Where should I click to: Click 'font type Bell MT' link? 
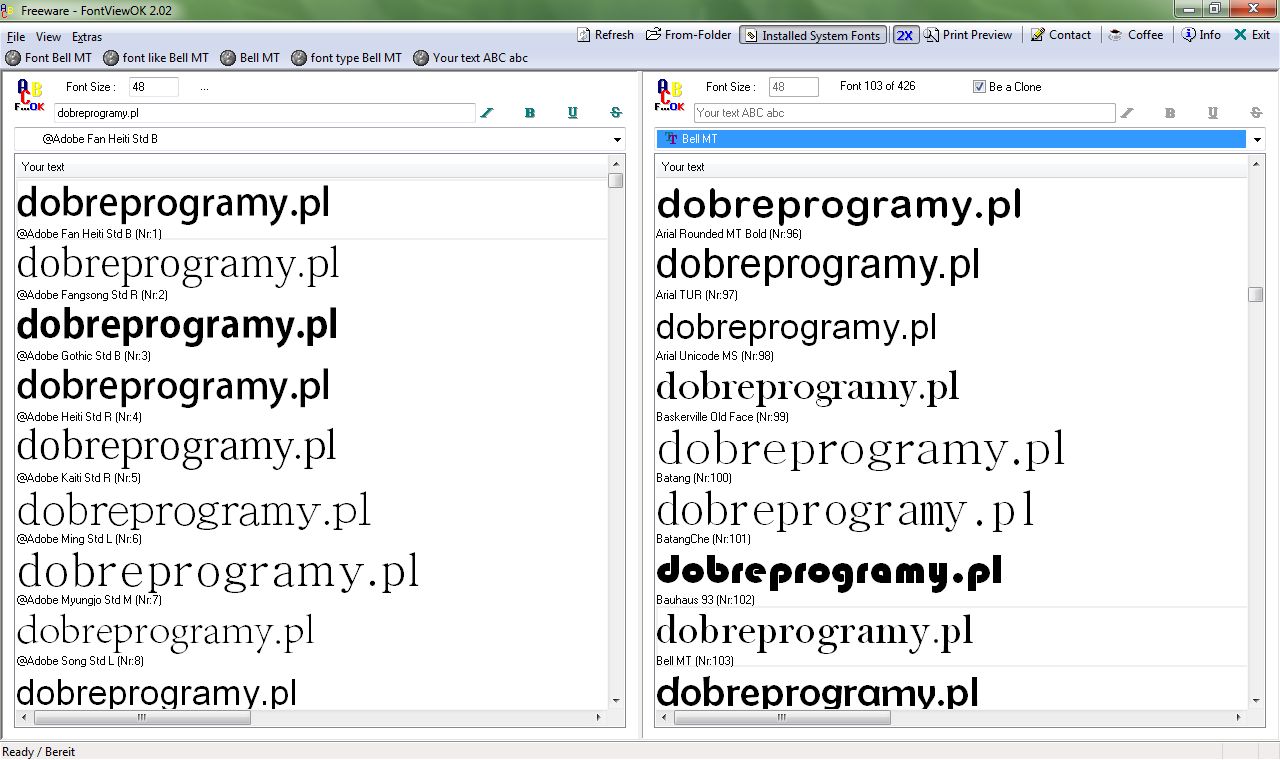click(x=347, y=58)
